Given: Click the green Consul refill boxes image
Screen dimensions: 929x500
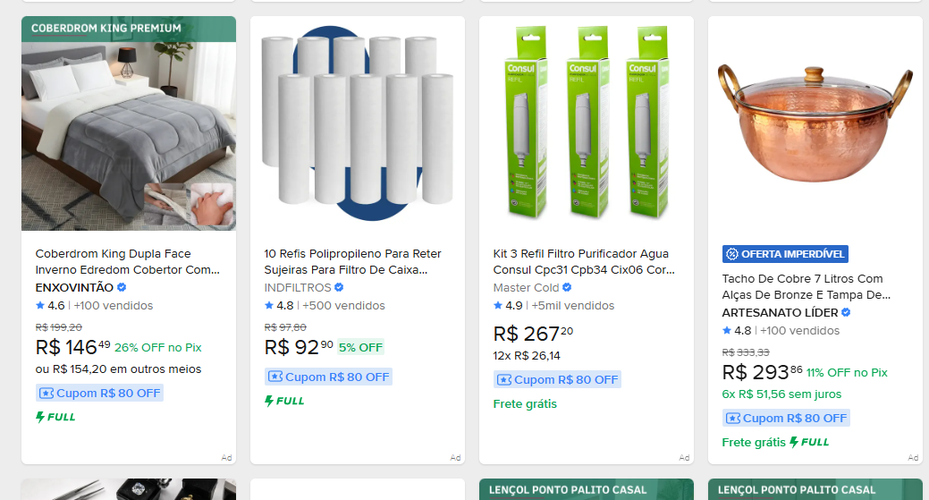Looking at the screenshot, I should [x=587, y=122].
